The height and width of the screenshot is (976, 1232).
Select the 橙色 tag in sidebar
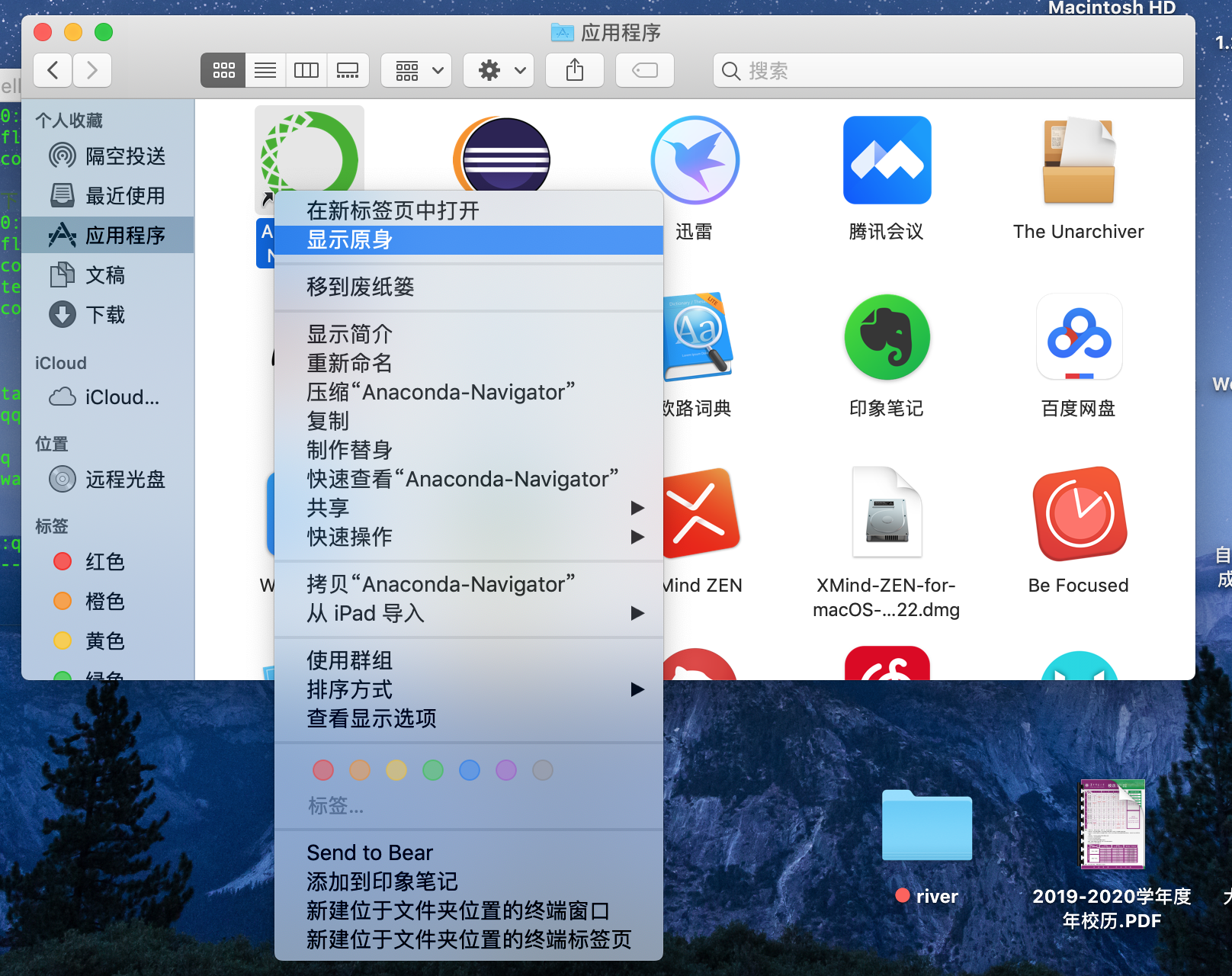[107, 602]
